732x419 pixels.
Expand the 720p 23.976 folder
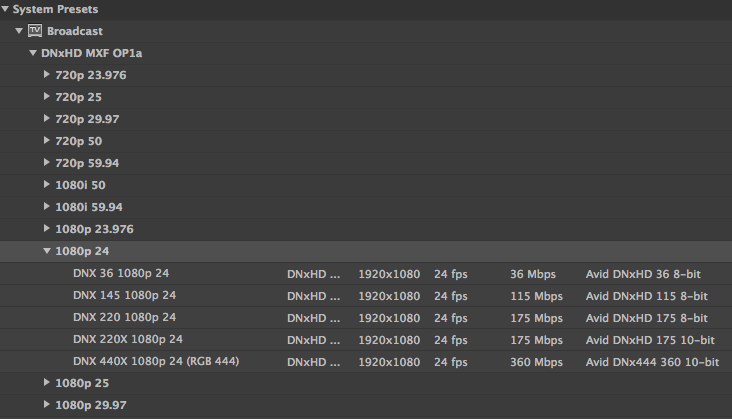[x=46, y=74]
